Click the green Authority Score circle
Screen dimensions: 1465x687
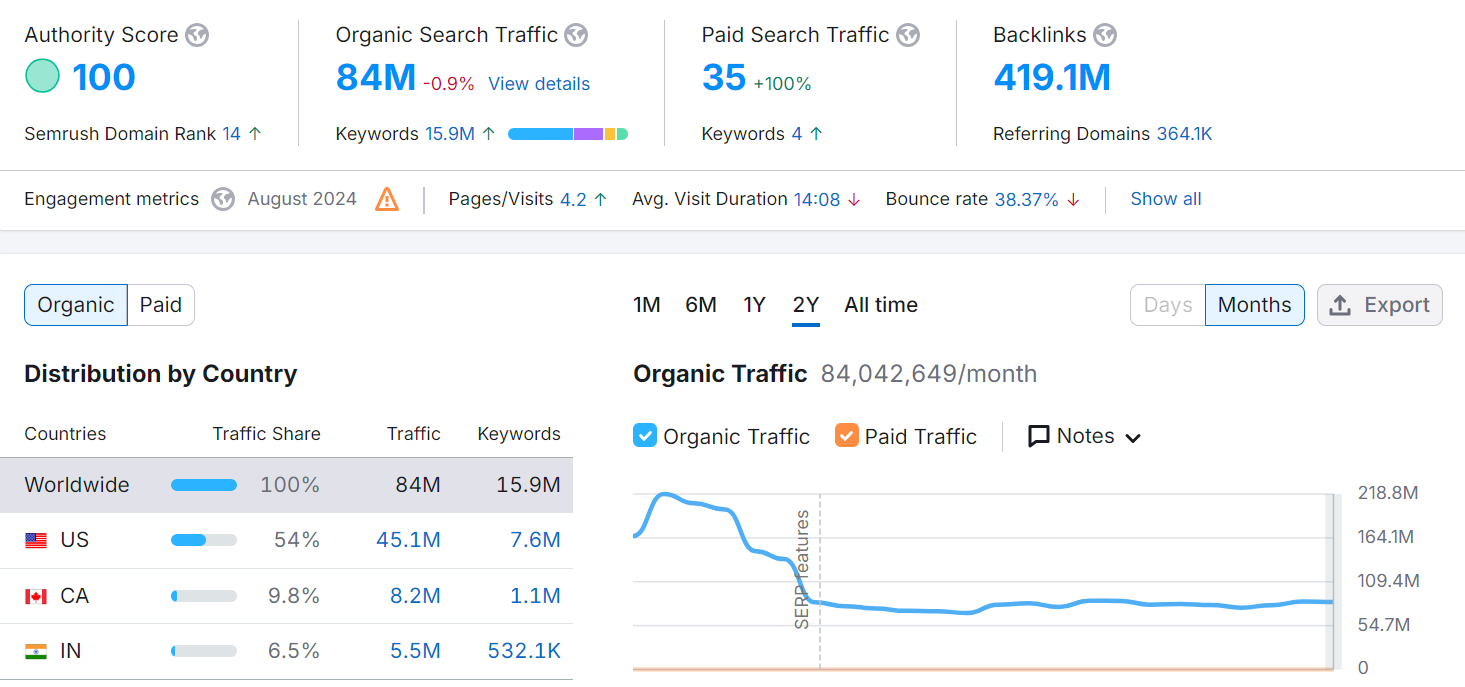[42, 77]
